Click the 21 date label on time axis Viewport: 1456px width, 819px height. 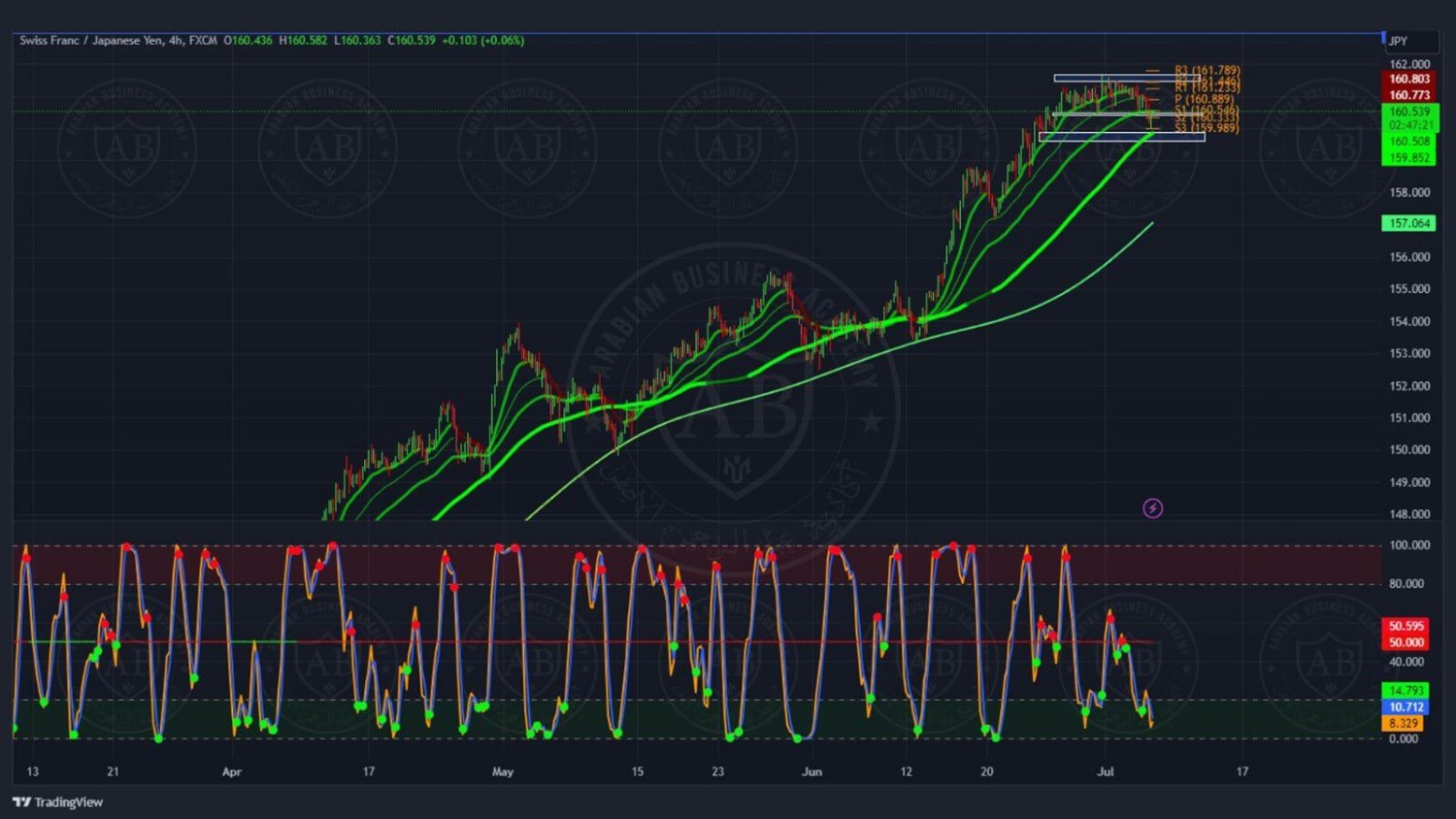click(113, 772)
